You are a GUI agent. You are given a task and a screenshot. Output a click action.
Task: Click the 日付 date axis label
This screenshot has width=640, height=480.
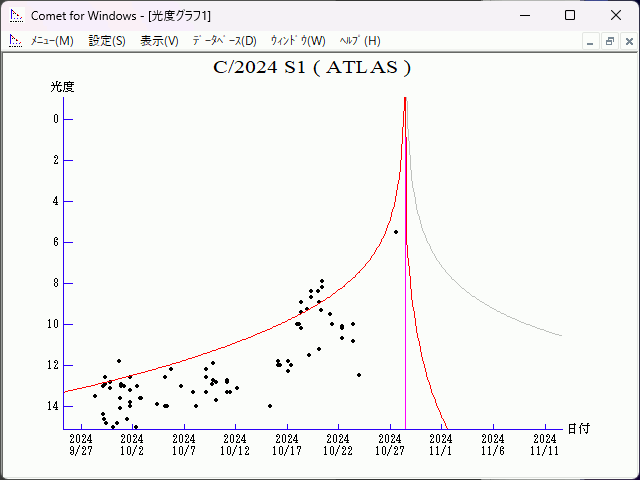(578, 428)
